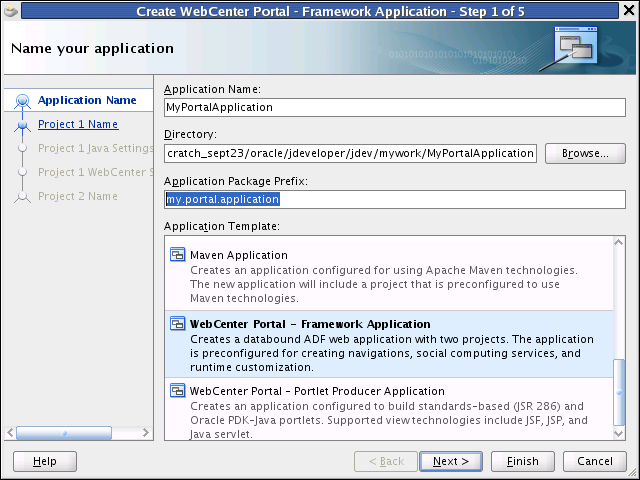Click the Finish button
Screen dimensions: 640x480
pyautogui.click(x=522, y=461)
